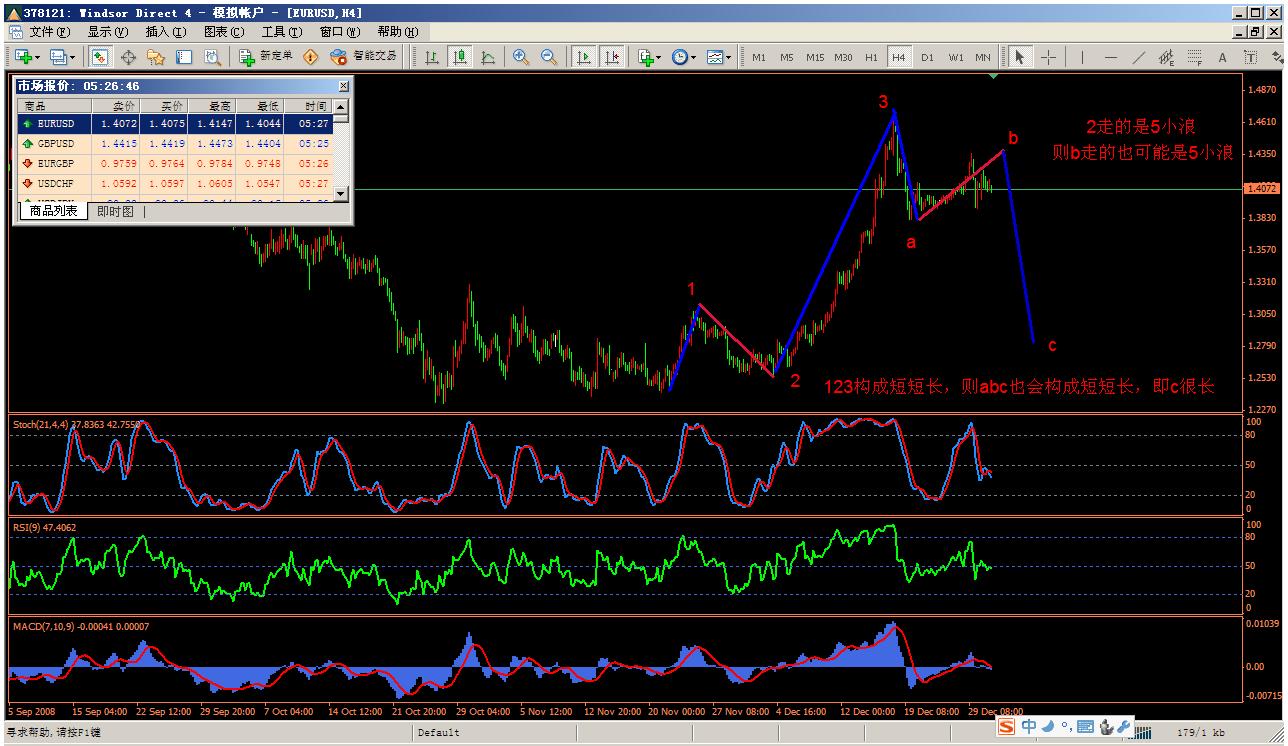
Task: Click the 智能交易 expert advisors button
Action: point(364,57)
